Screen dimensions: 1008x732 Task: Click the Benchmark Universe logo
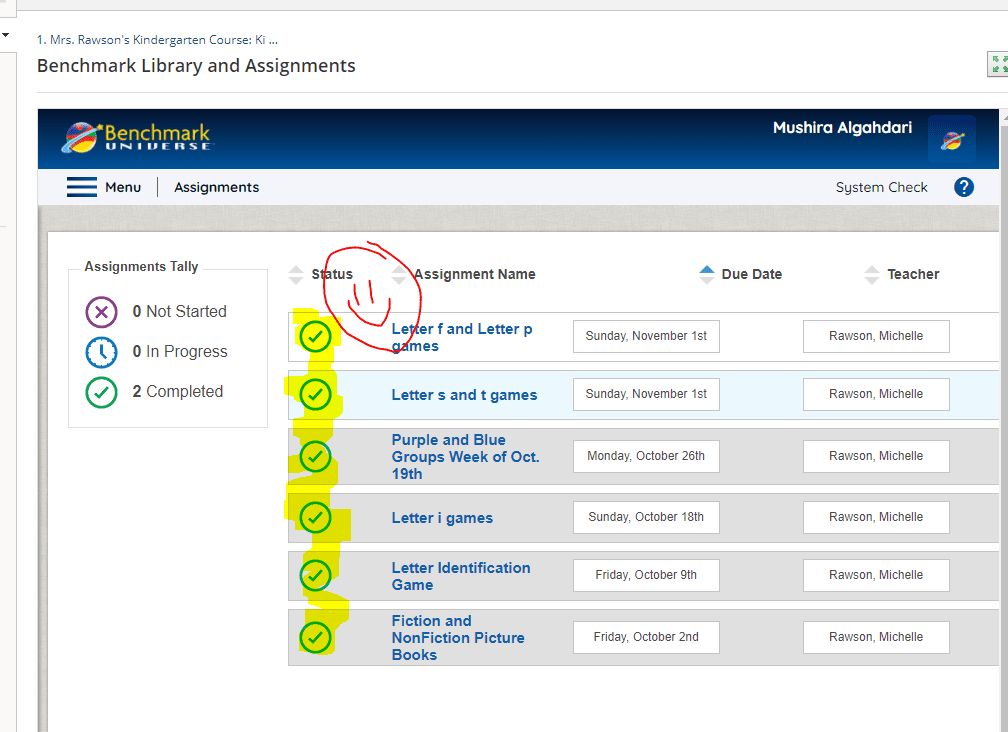pos(138,137)
